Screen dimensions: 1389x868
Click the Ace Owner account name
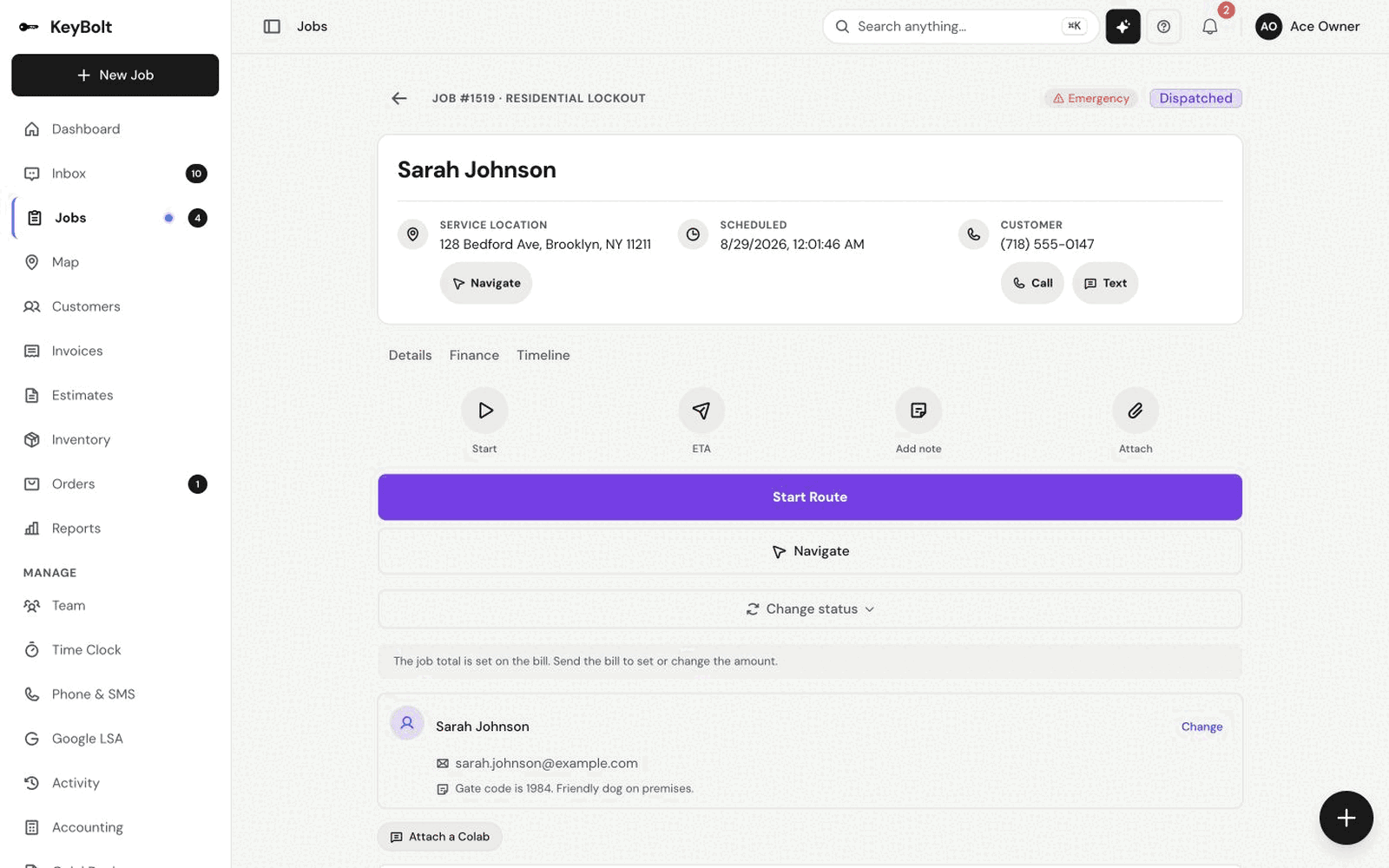[x=1325, y=27]
